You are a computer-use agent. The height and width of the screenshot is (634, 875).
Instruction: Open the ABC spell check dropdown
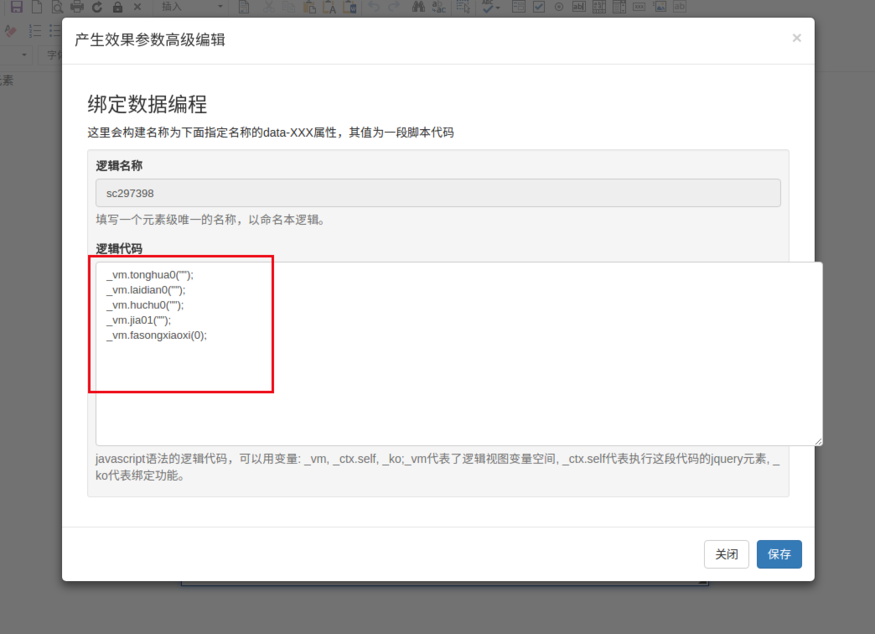pyautogui.click(x=491, y=7)
